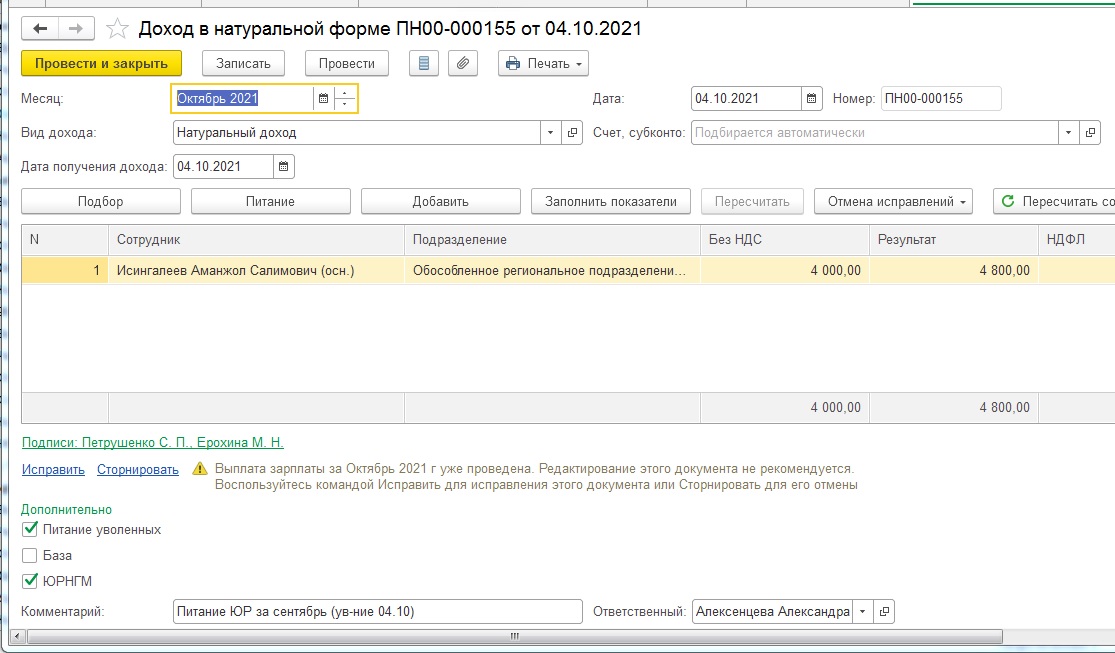Open calendar picker for Месяц field

(x=323, y=98)
